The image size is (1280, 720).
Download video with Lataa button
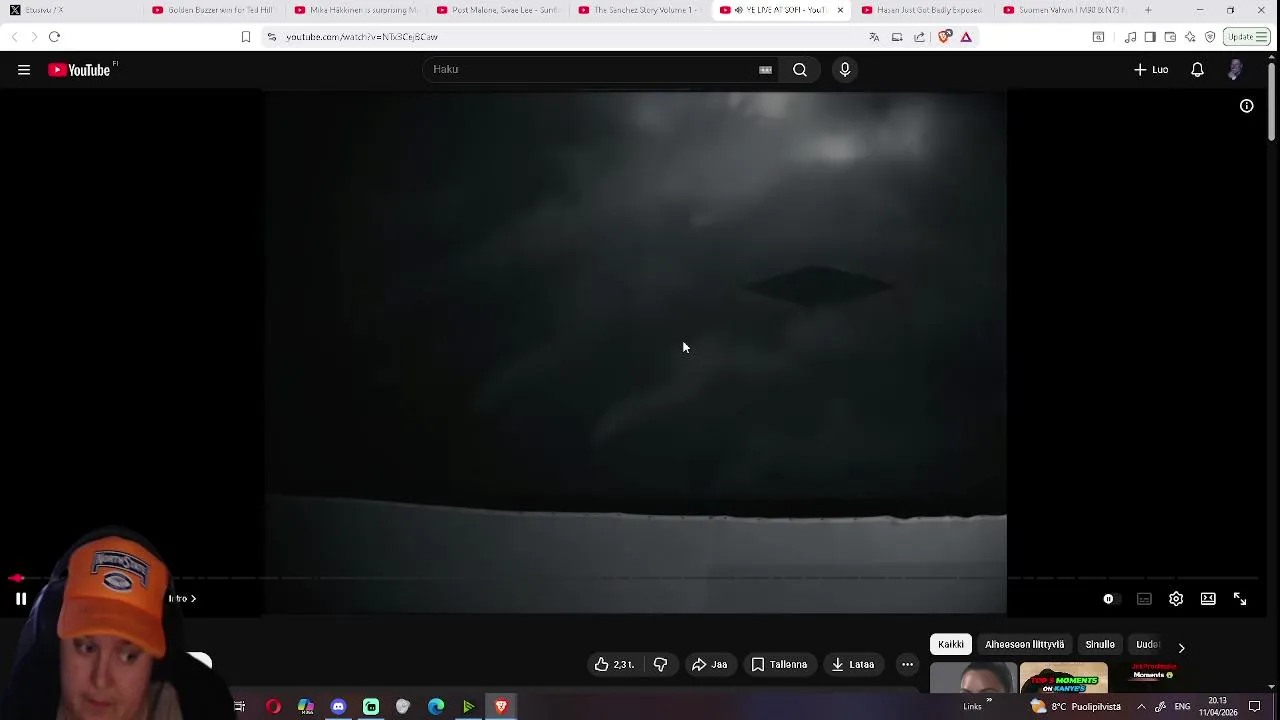point(853,664)
